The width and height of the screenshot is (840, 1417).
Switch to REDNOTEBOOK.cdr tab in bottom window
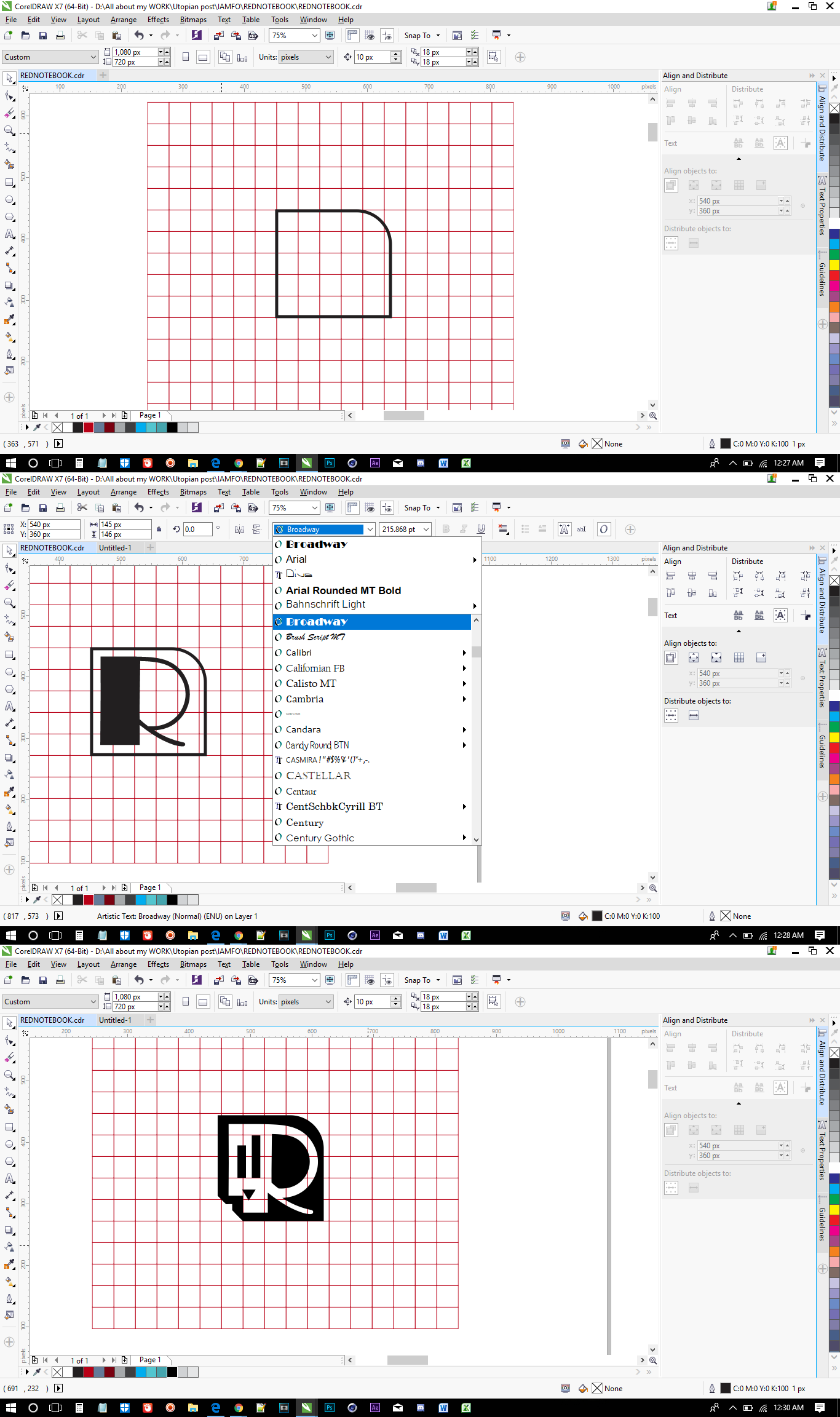point(52,1020)
